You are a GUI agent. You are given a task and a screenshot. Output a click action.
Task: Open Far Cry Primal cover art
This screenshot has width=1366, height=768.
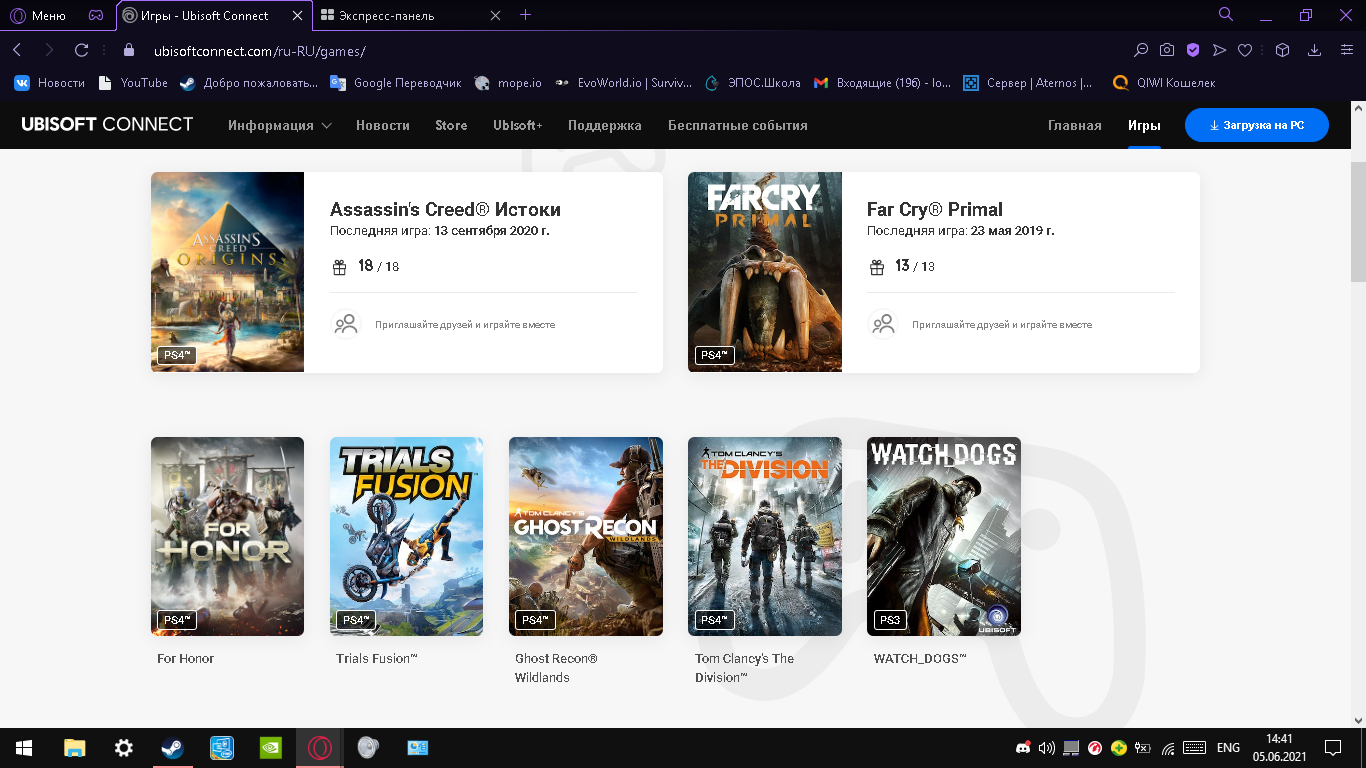pos(765,272)
